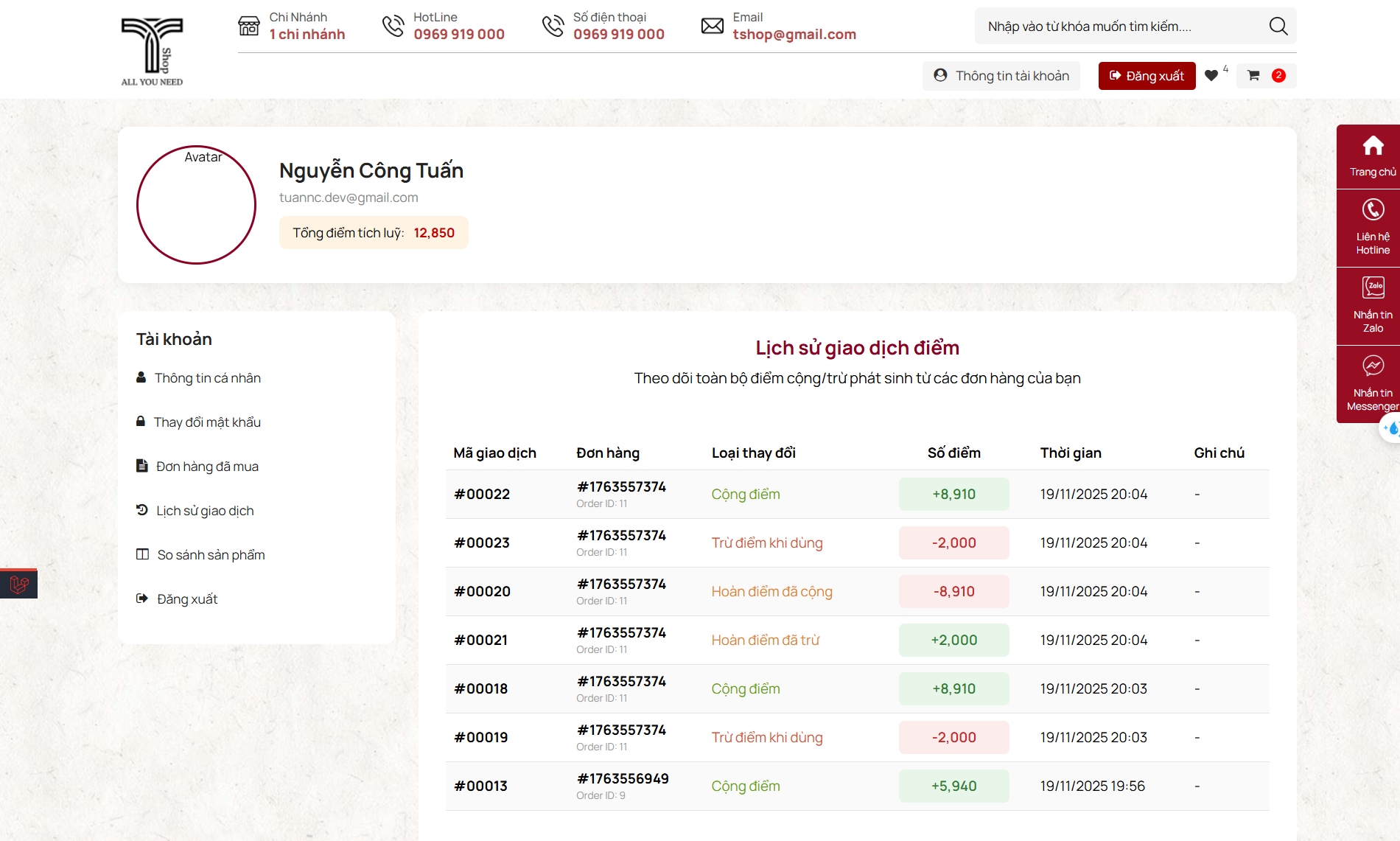Screen dimensions: 1400x841
Task: Open Thông tin tài khoản button
Action: (x=1001, y=76)
